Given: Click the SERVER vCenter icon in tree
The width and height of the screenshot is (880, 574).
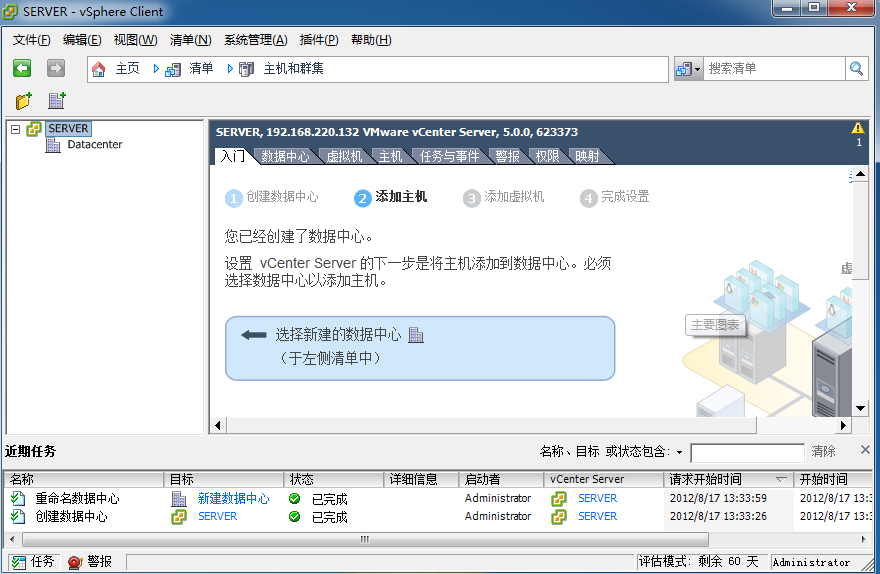Looking at the screenshot, I should coord(34,128).
